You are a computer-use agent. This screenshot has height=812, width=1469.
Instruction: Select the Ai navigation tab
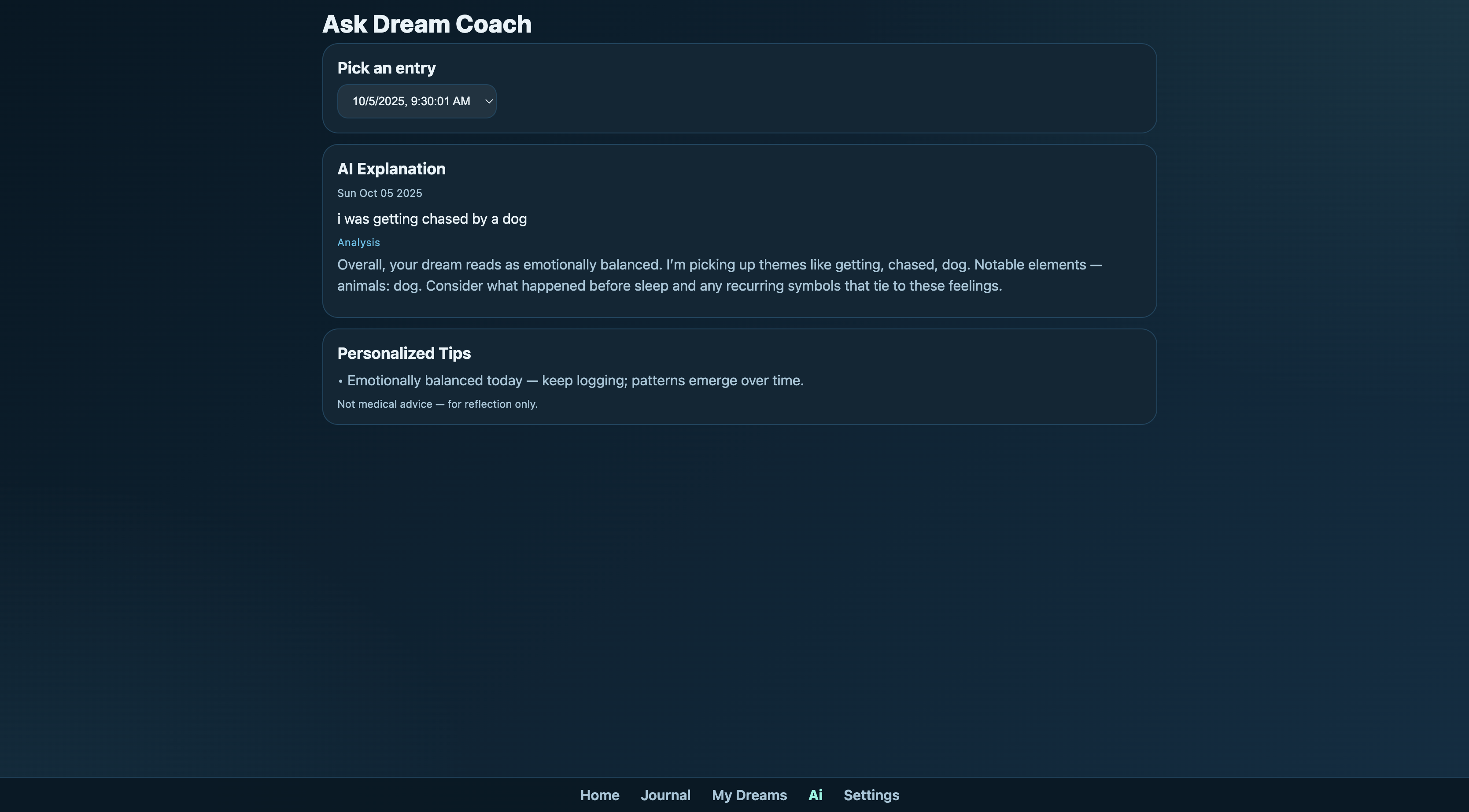816,795
